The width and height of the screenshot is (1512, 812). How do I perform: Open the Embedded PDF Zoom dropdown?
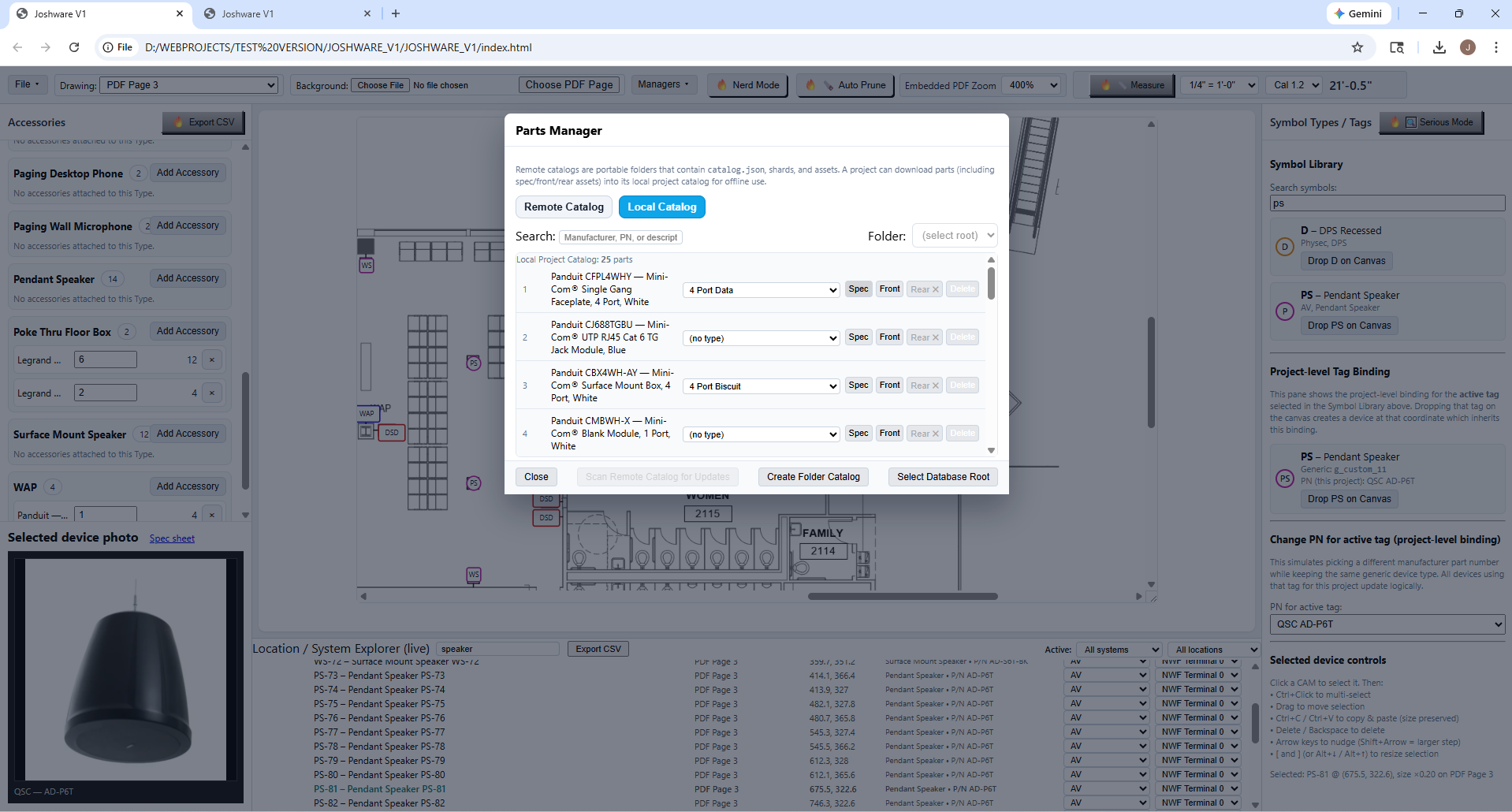pos(1032,84)
